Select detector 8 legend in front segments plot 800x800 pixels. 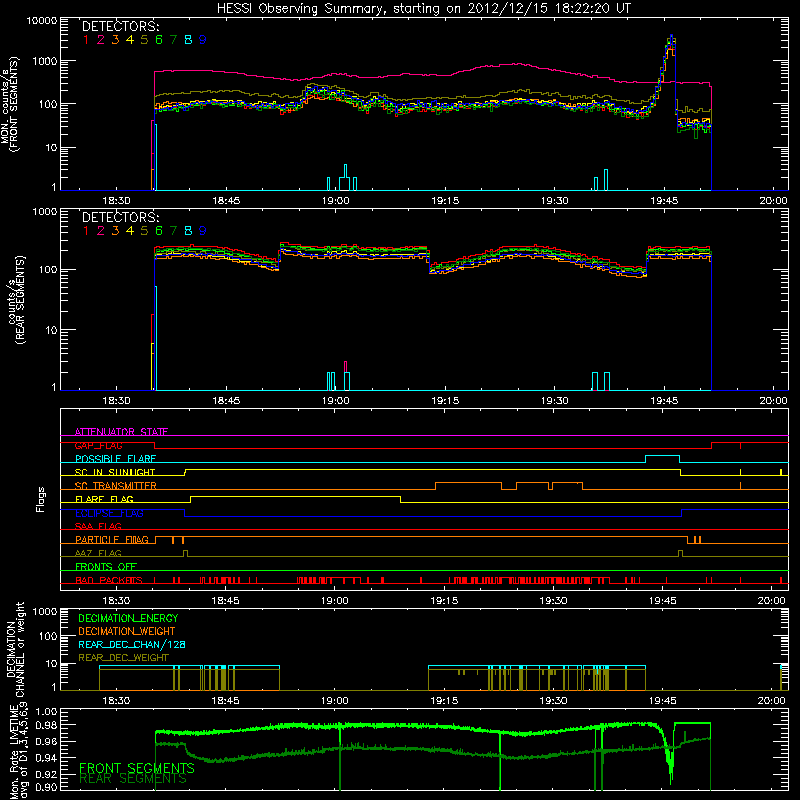[x=188, y=39]
